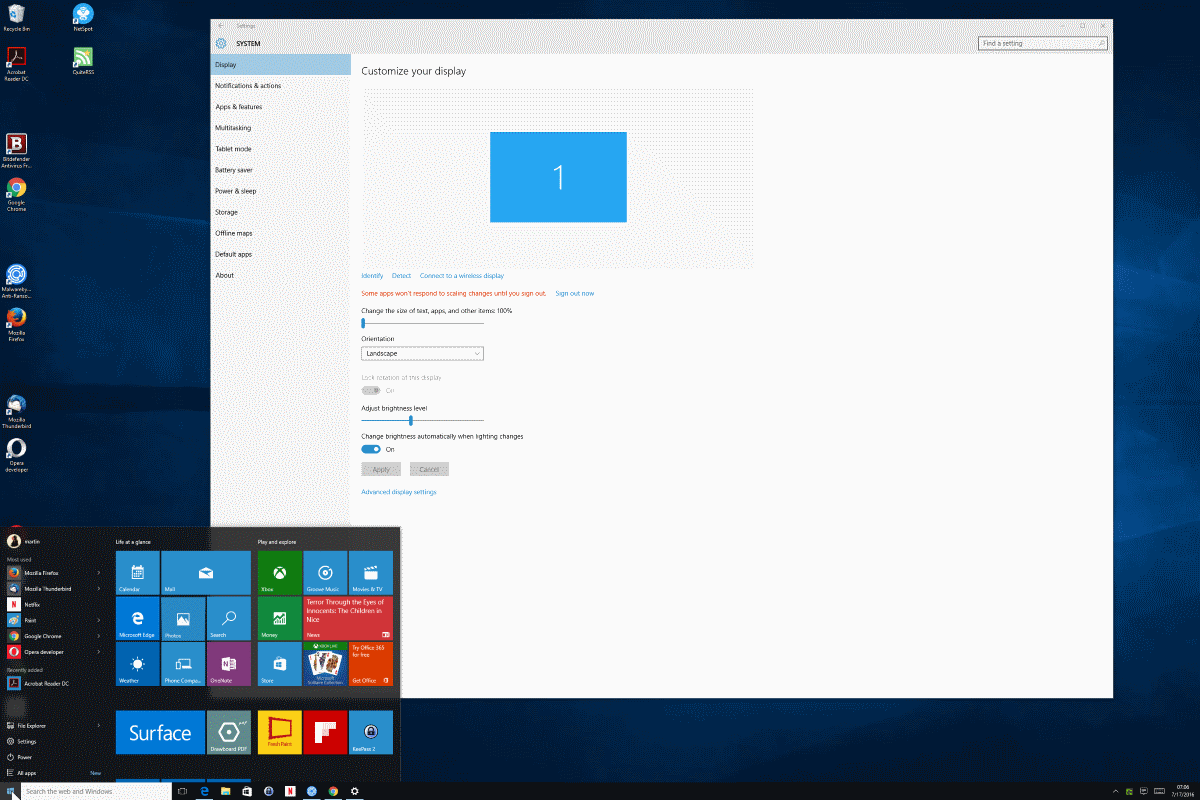Open Power & sleep settings
The width and height of the screenshot is (1200, 800).
281,191
